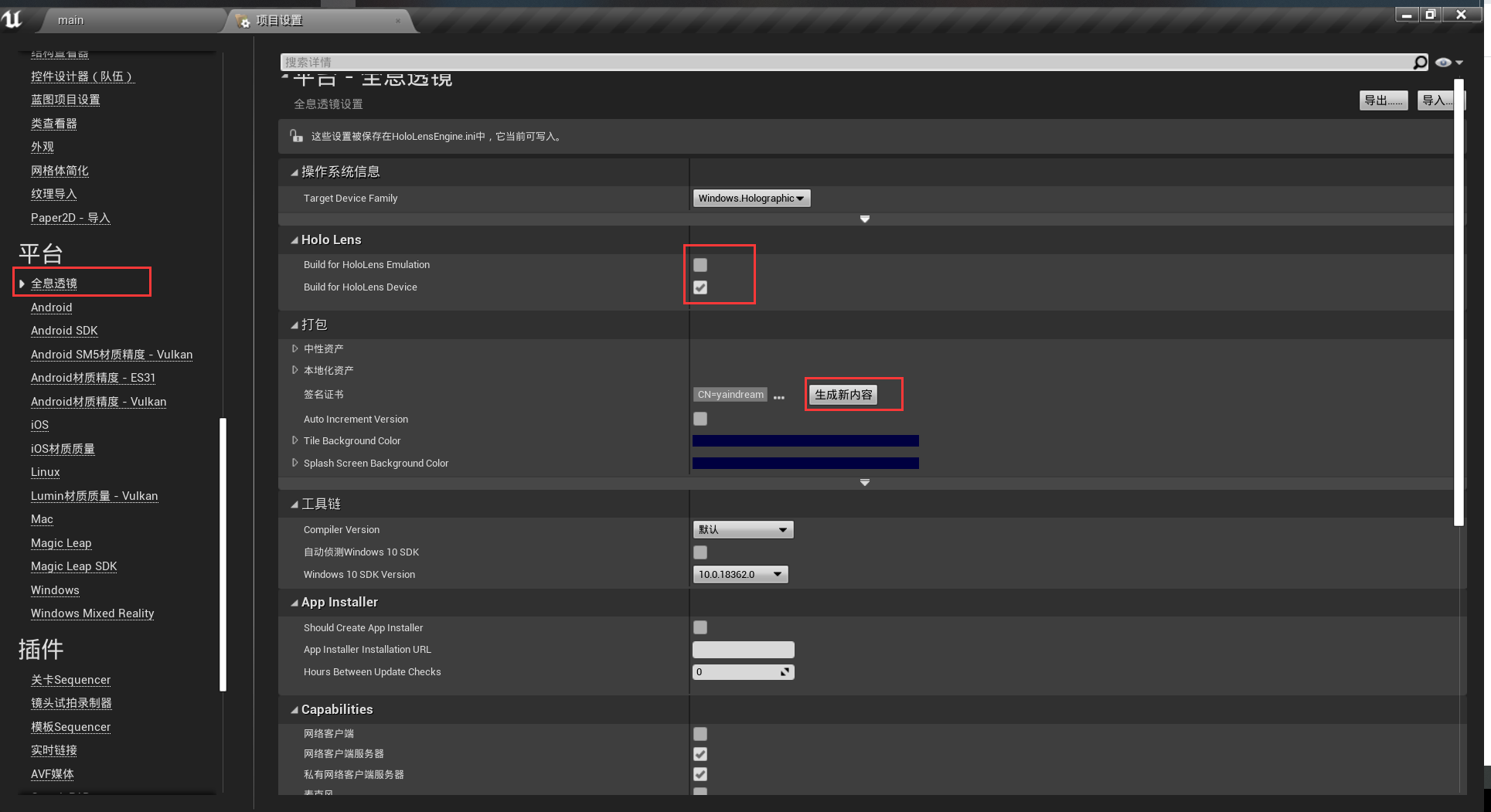Enable Build for HoloLens Emulation checkbox

coord(700,265)
